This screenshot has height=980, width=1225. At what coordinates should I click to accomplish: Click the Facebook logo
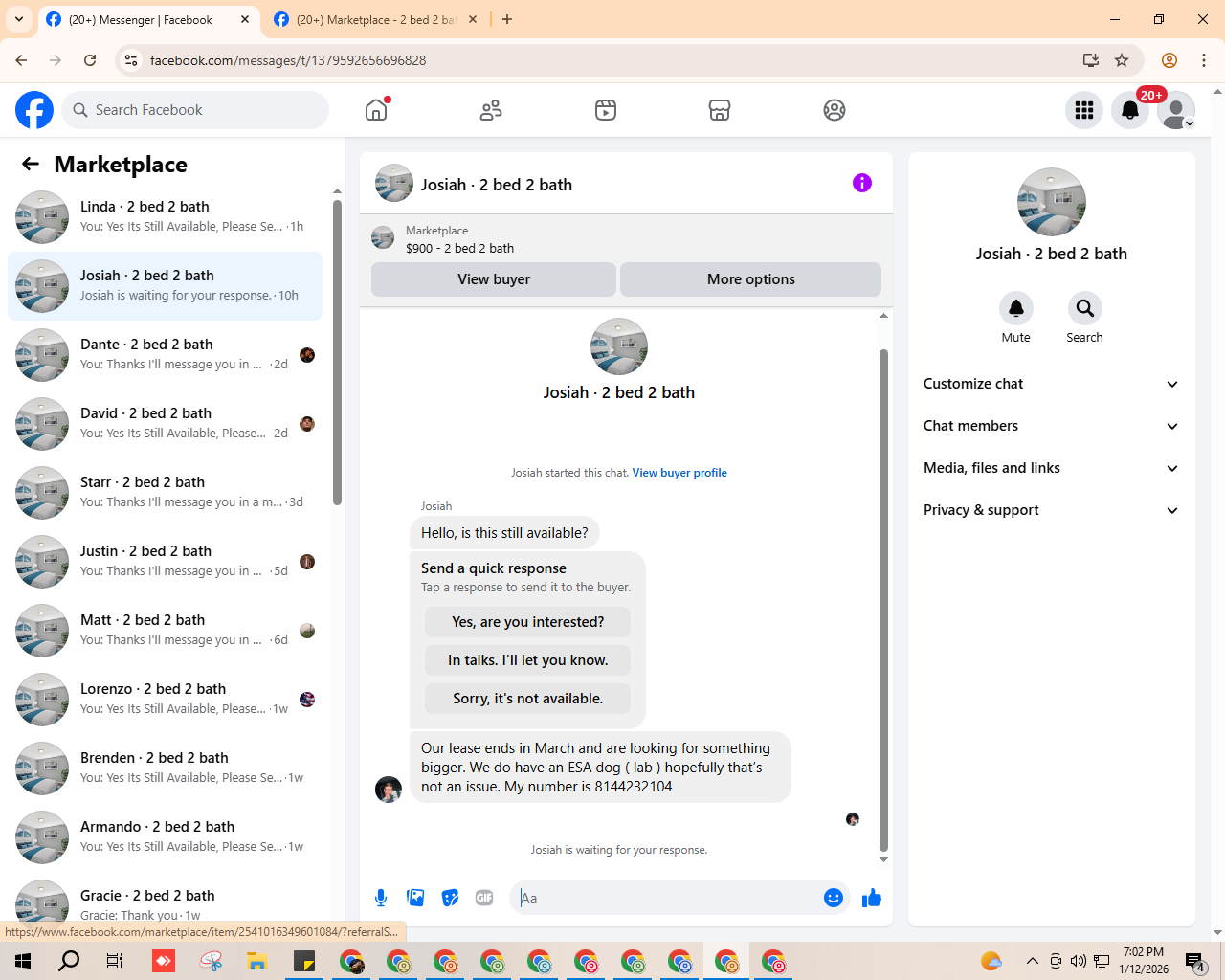coord(34,110)
